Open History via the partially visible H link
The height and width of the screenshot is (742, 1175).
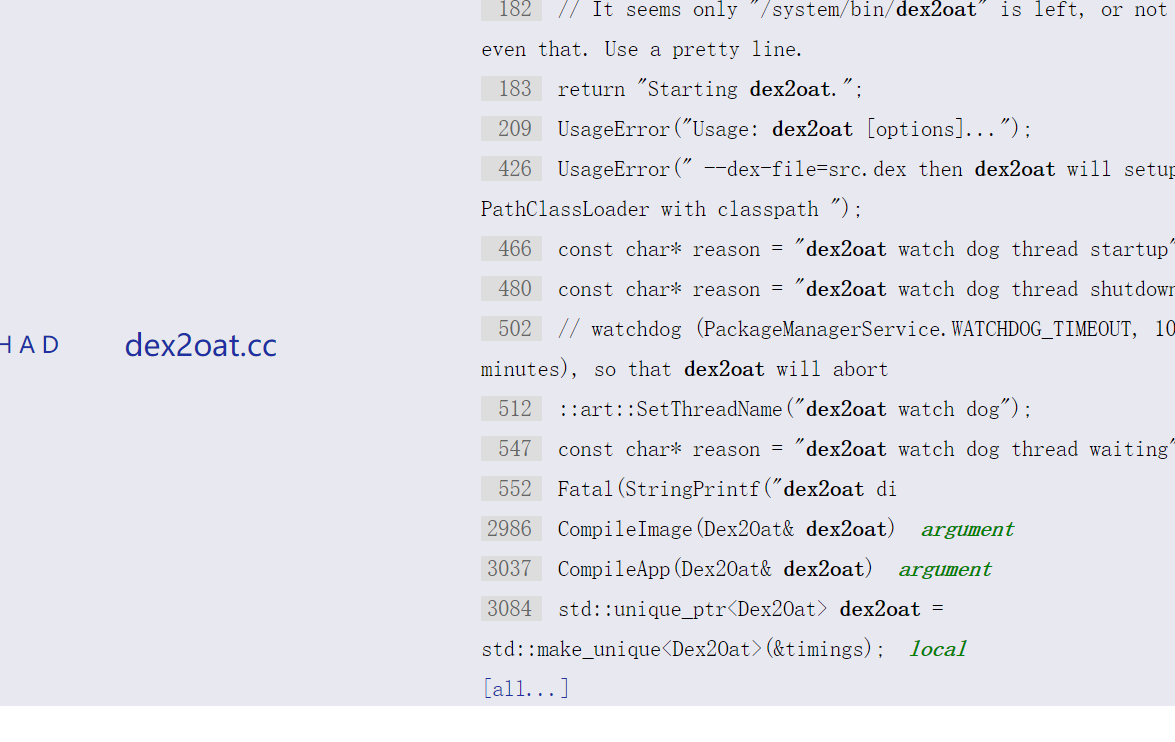tap(5, 345)
